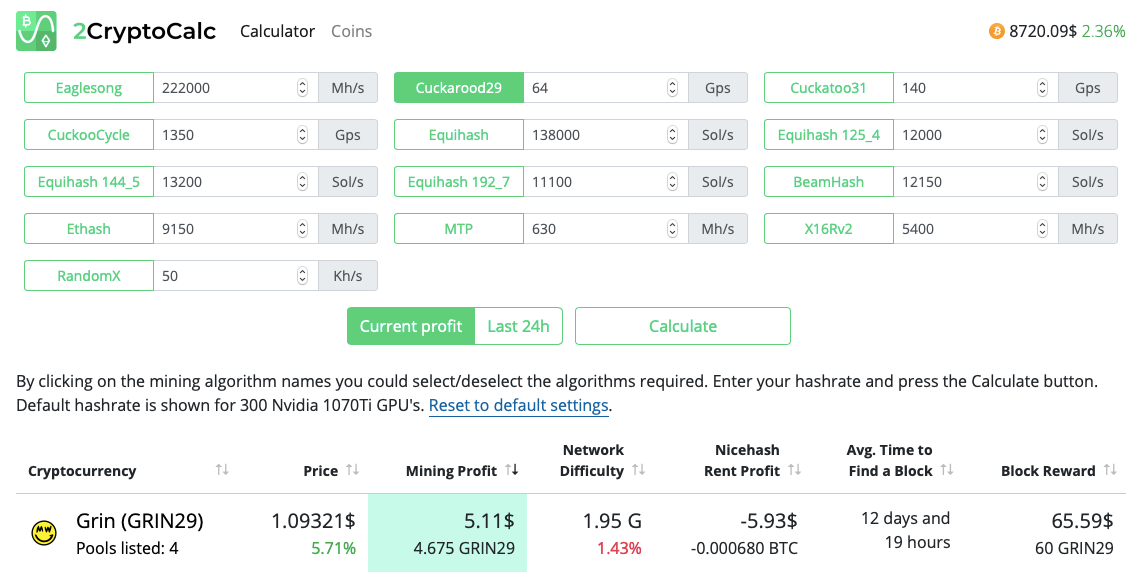Click the Cuckarood29 hashrate spinner arrows
This screenshot has width=1139, height=578.
pos(672,88)
